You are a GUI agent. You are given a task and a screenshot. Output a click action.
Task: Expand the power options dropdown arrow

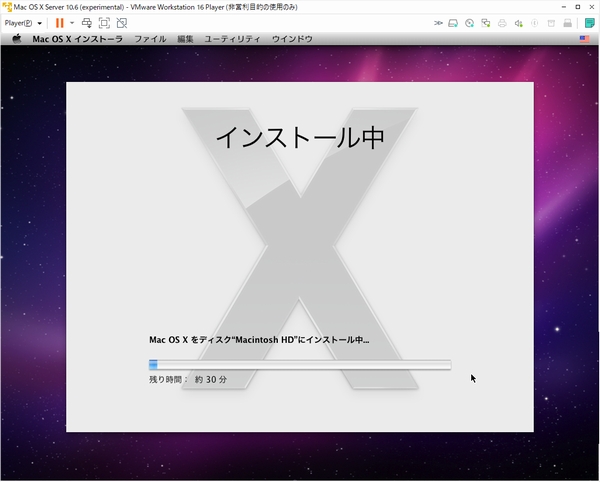click(72, 23)
